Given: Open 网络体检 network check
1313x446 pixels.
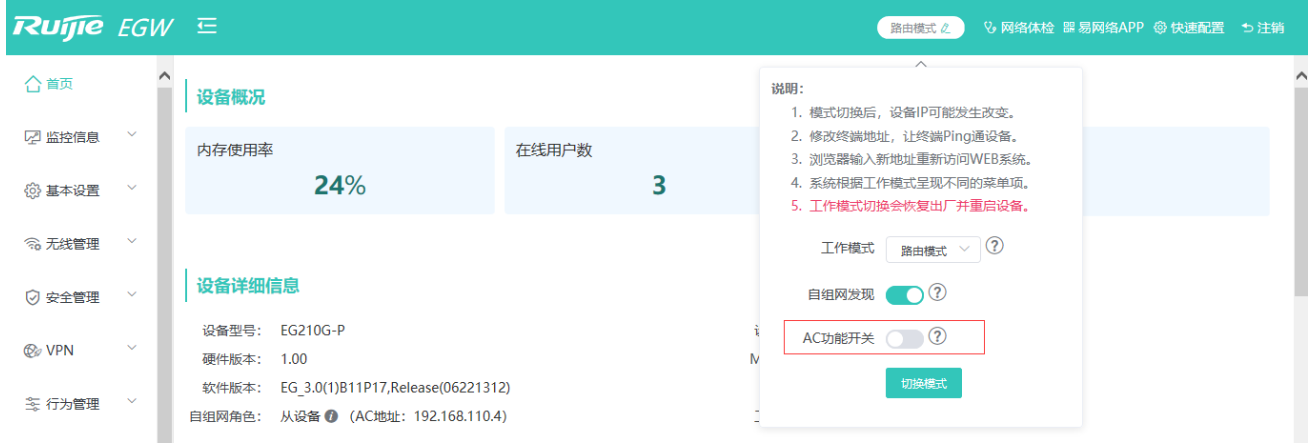Looking at the screenshot, I should [1018, 28].
